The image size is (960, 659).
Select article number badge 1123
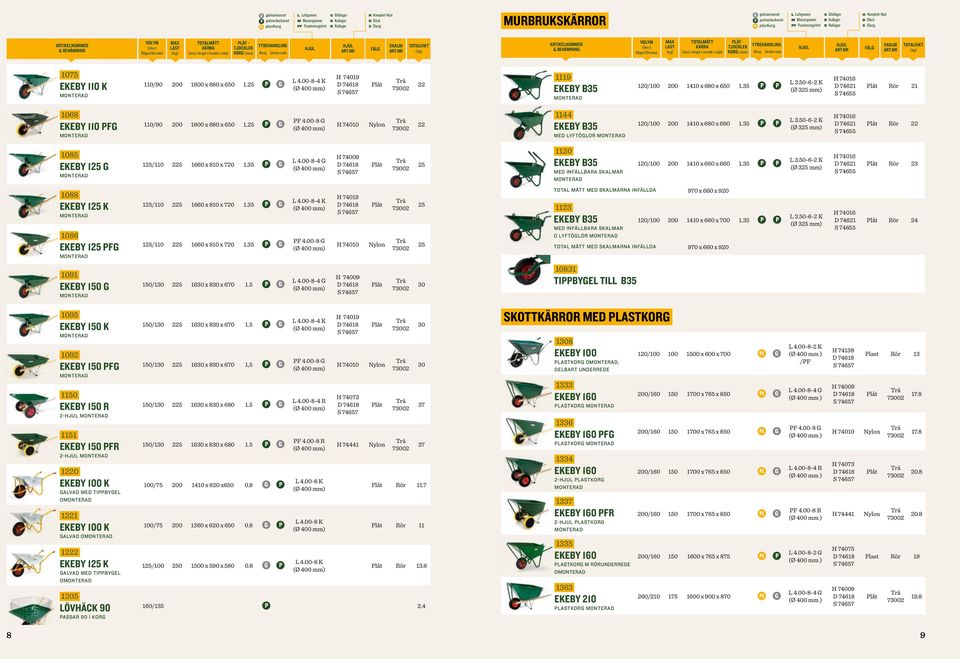click(563, 207)
